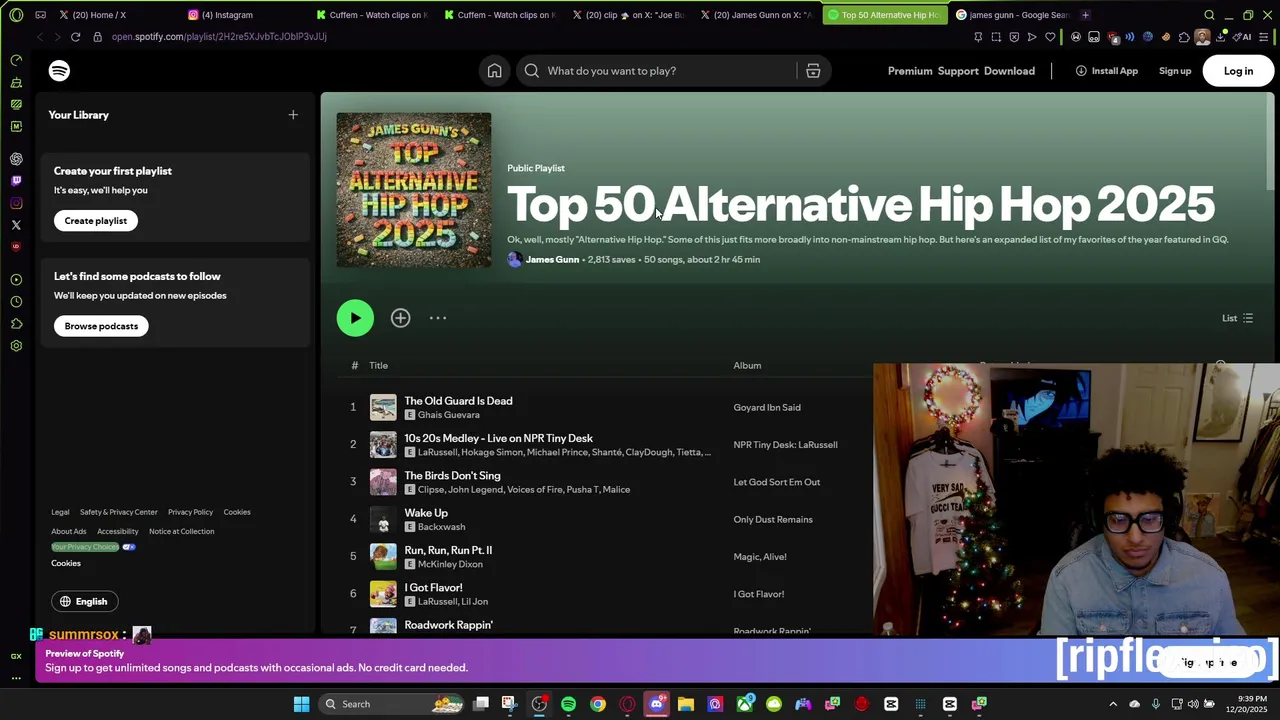This screenshot has height=720, width=1280.
Task: Open Instagram from the Opera sidebar
Action: (16, 203)
